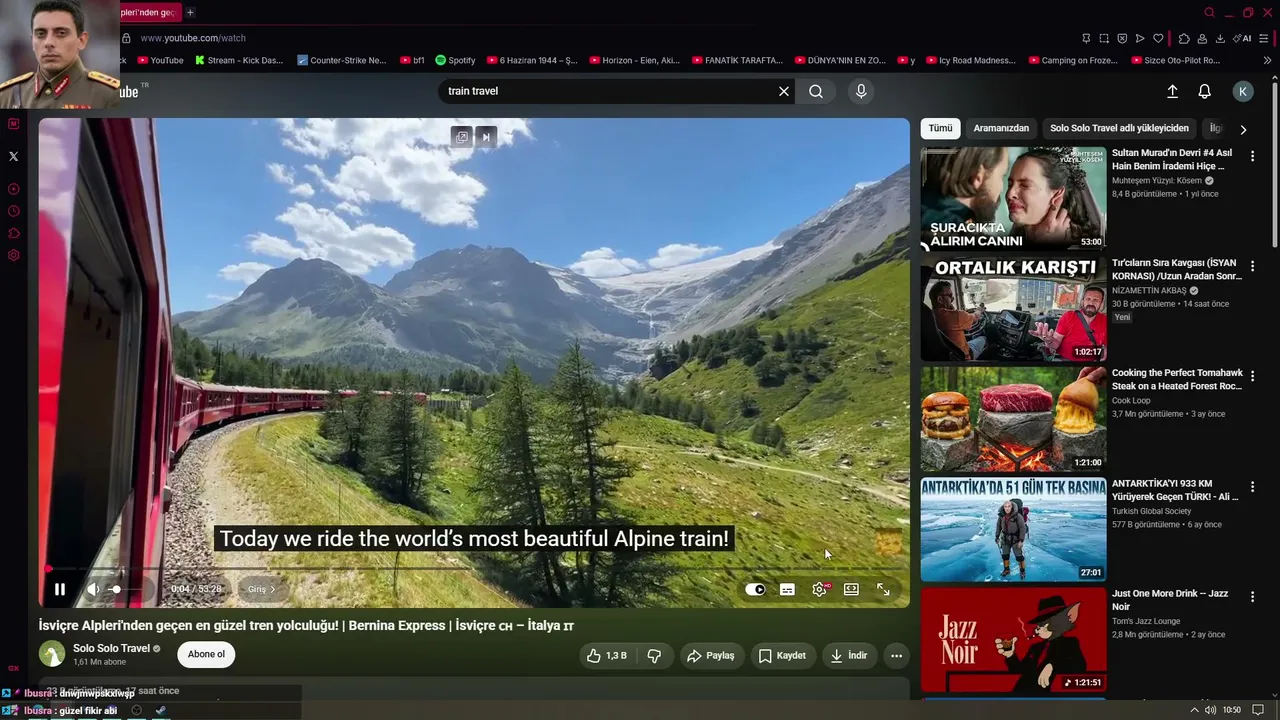The height and width of the screenshot is (720, 1280).
Task: Open the Tomahawk Steak video thumbnail
Action: [1013, 419]
